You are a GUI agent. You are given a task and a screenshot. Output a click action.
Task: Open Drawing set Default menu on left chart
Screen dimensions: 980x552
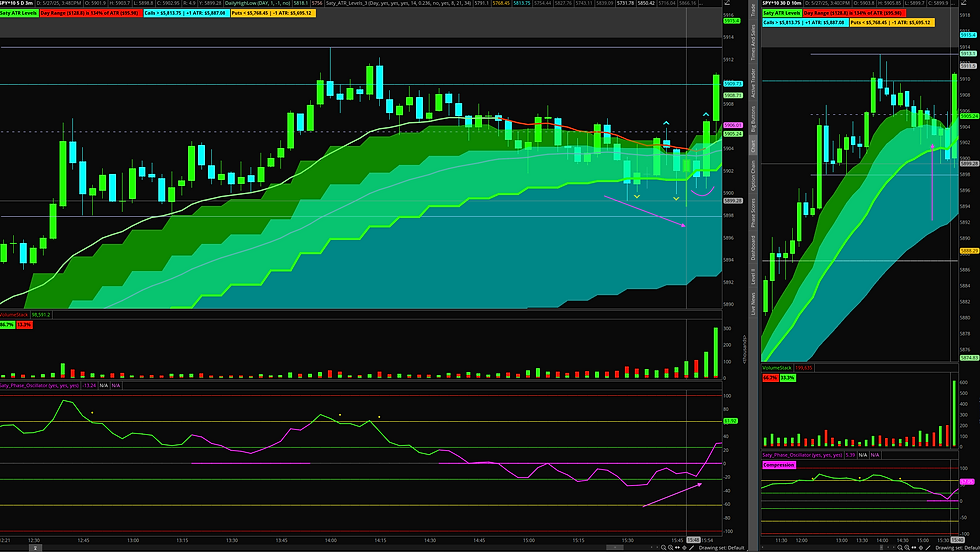point(721,548)
